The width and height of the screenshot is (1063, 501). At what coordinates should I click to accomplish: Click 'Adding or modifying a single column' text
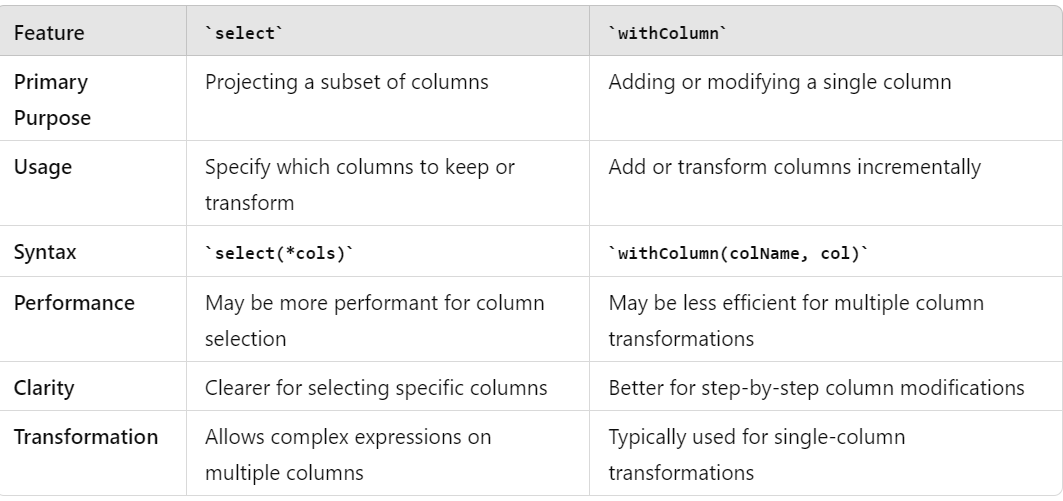780,82
